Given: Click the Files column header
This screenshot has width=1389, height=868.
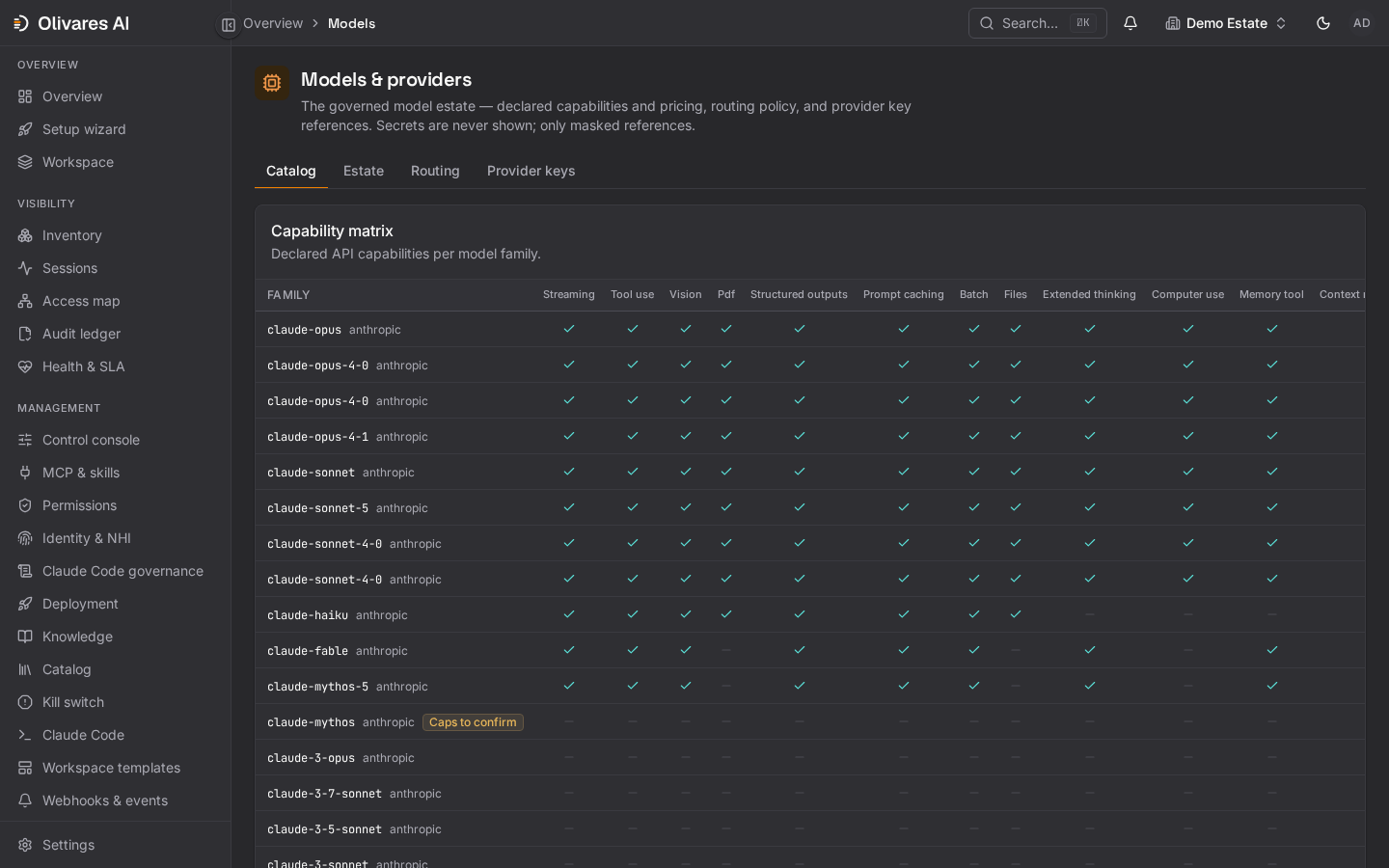Looking at the screenshot, I should [1016, 295].
